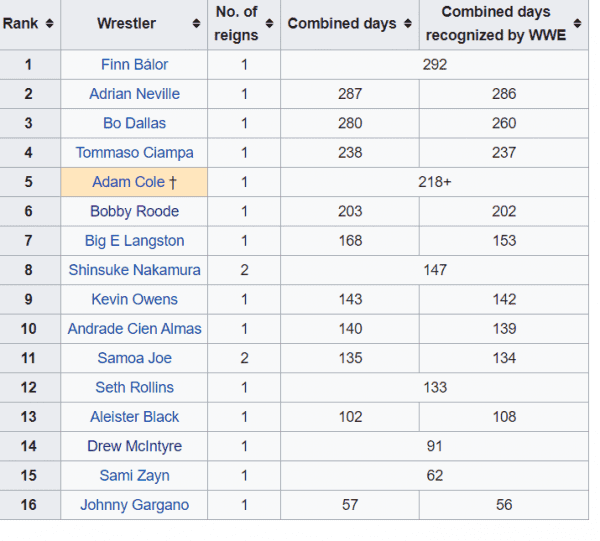Sort by No. of reigns arrows

(x=268, y=24)
